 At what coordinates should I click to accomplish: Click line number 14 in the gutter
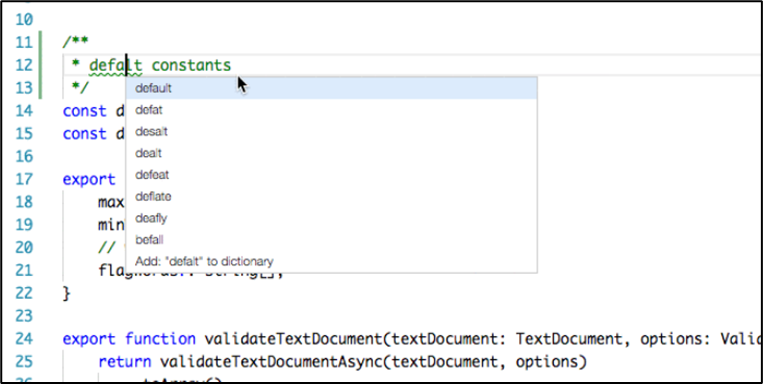click(24, 111)
